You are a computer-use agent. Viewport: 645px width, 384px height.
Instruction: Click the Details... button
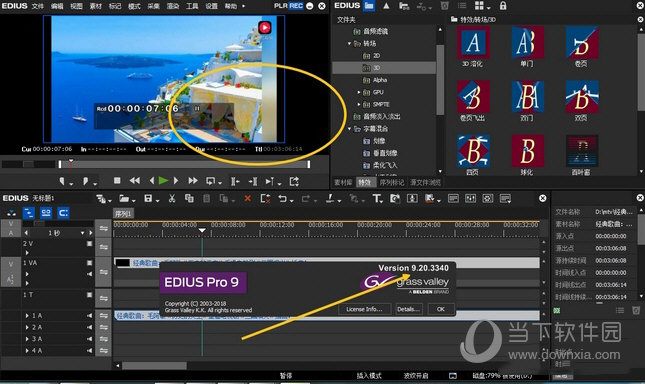[x=408, y=309]
